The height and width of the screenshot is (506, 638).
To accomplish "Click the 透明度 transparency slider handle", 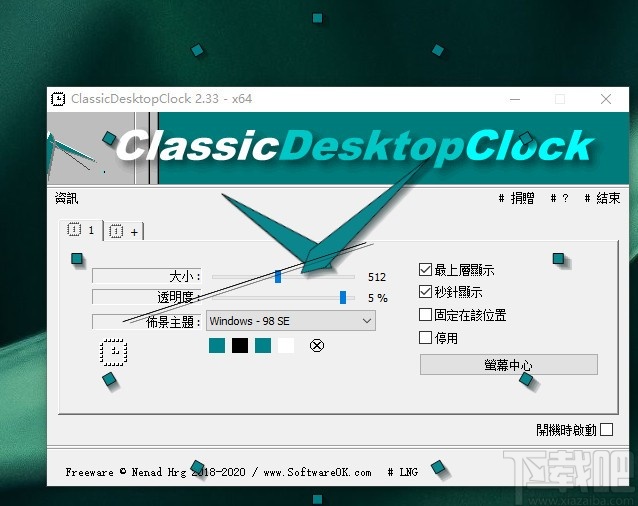I will pyautogui.click(x=343, y=297).
